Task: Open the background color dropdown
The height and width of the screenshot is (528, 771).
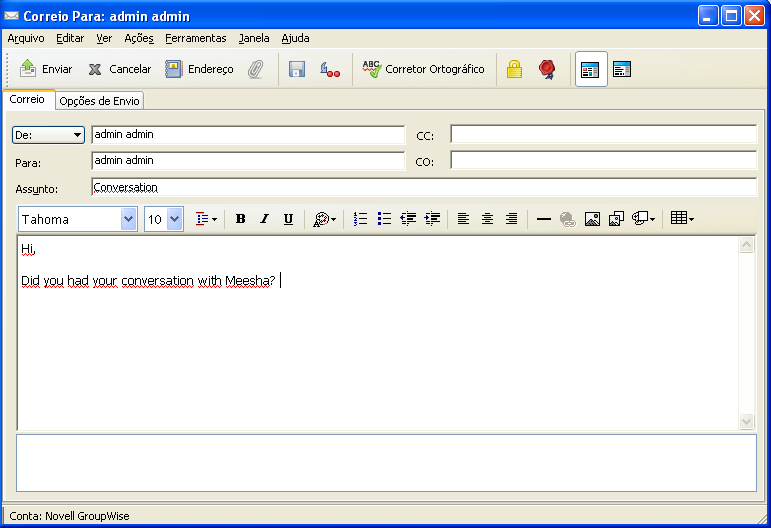Action: coord(643,219)
